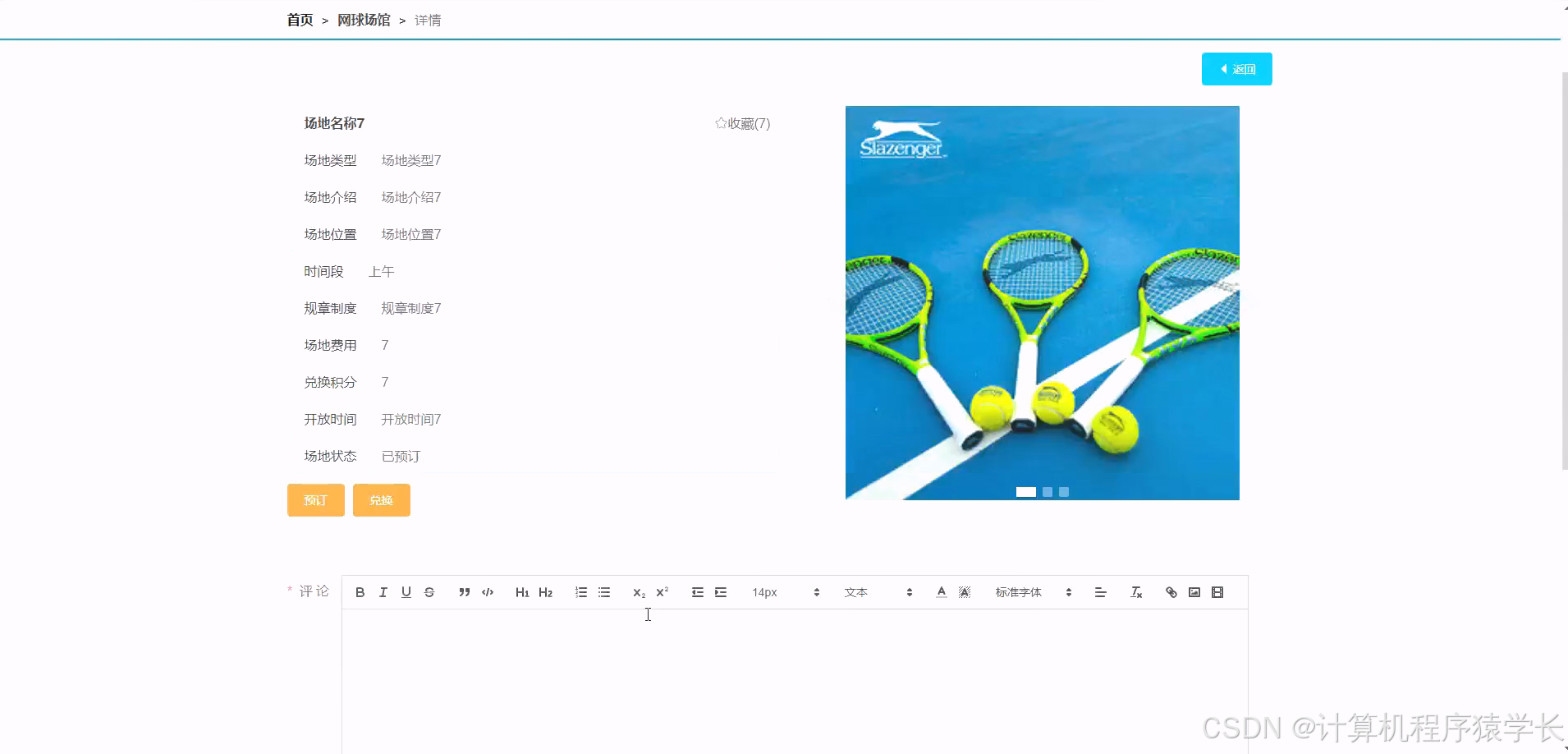The height and width of the screenshot is (754, 1568).
Task: Click the tennis rackets carousel image
Action: pos(1043,302)
